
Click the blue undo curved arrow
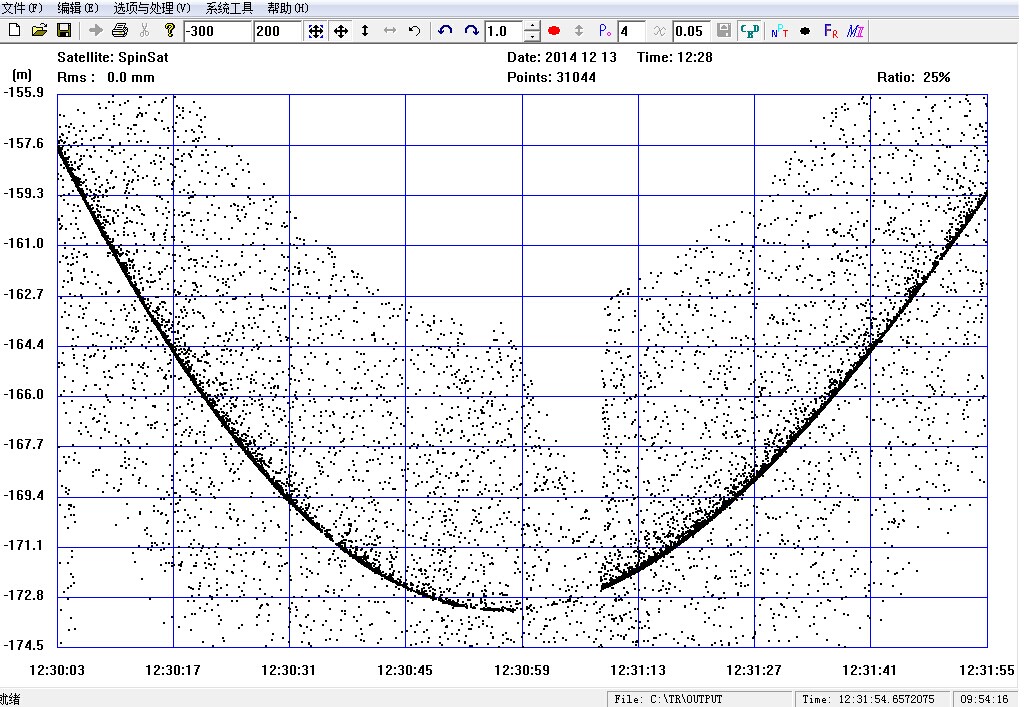[x=445, y=31]
